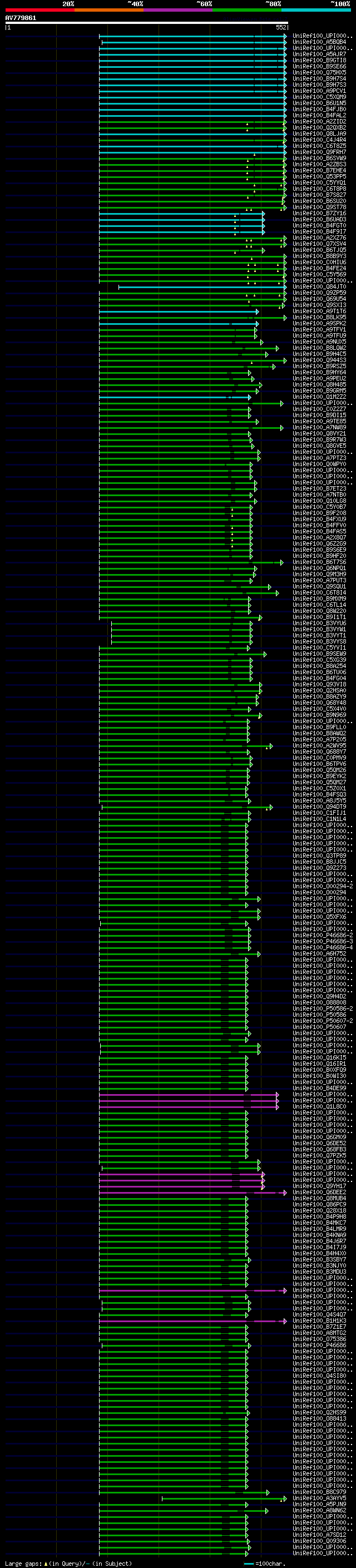This screenshot has width=356, height=1568.
Task: Click the UniRef100_Q944S3 hit label
Action: point(319,360)
